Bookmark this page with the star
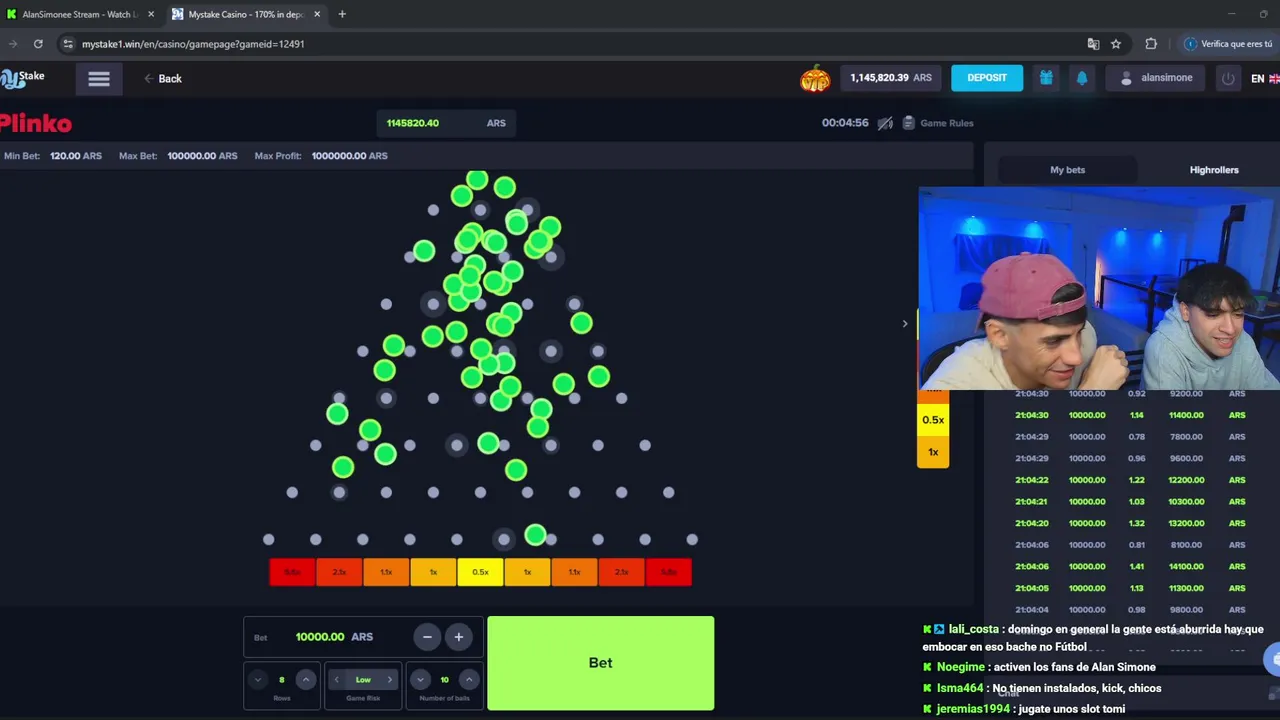Image resolution: width=1280 pixels, height=720 pixels. (x=1116, y=44)
